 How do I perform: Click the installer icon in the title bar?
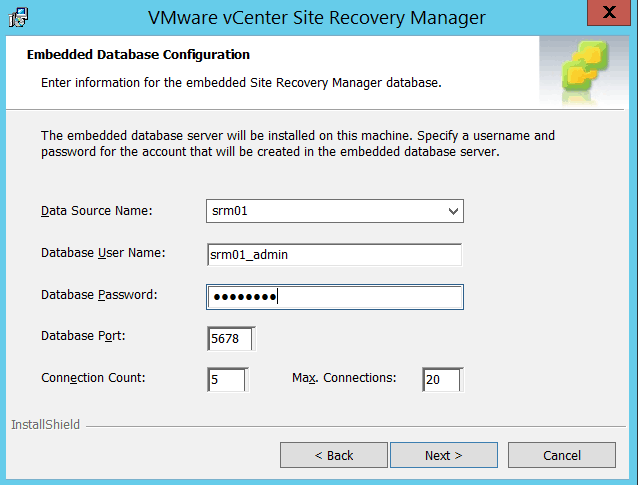[19, 17]
